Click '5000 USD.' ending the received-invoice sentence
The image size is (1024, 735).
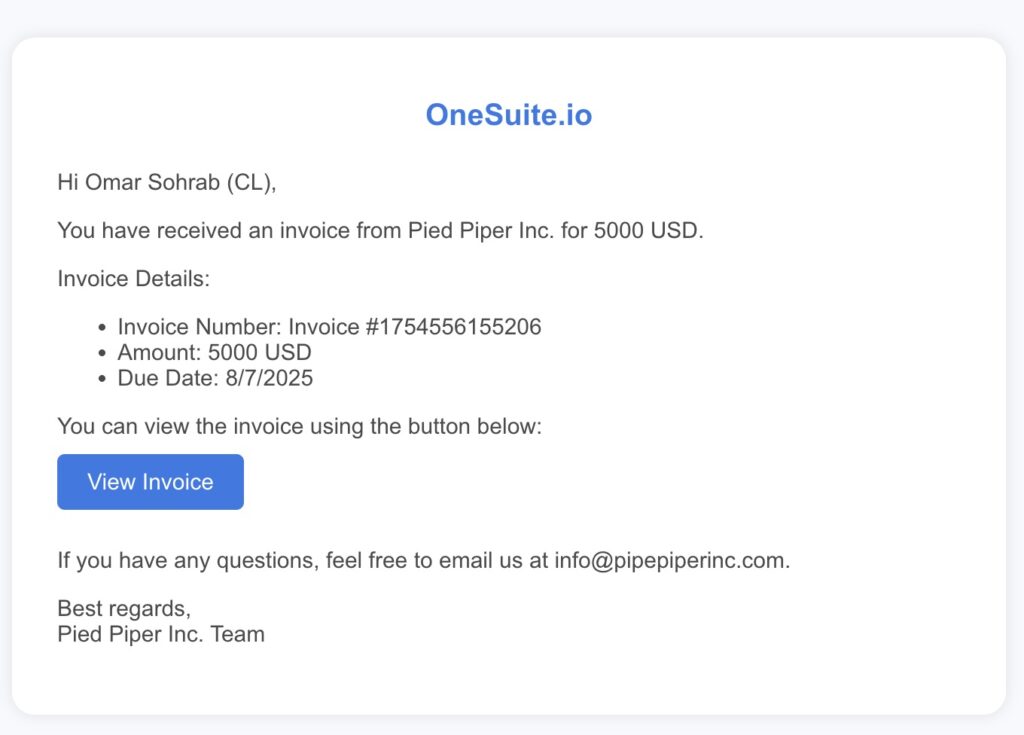coord(648,231)
